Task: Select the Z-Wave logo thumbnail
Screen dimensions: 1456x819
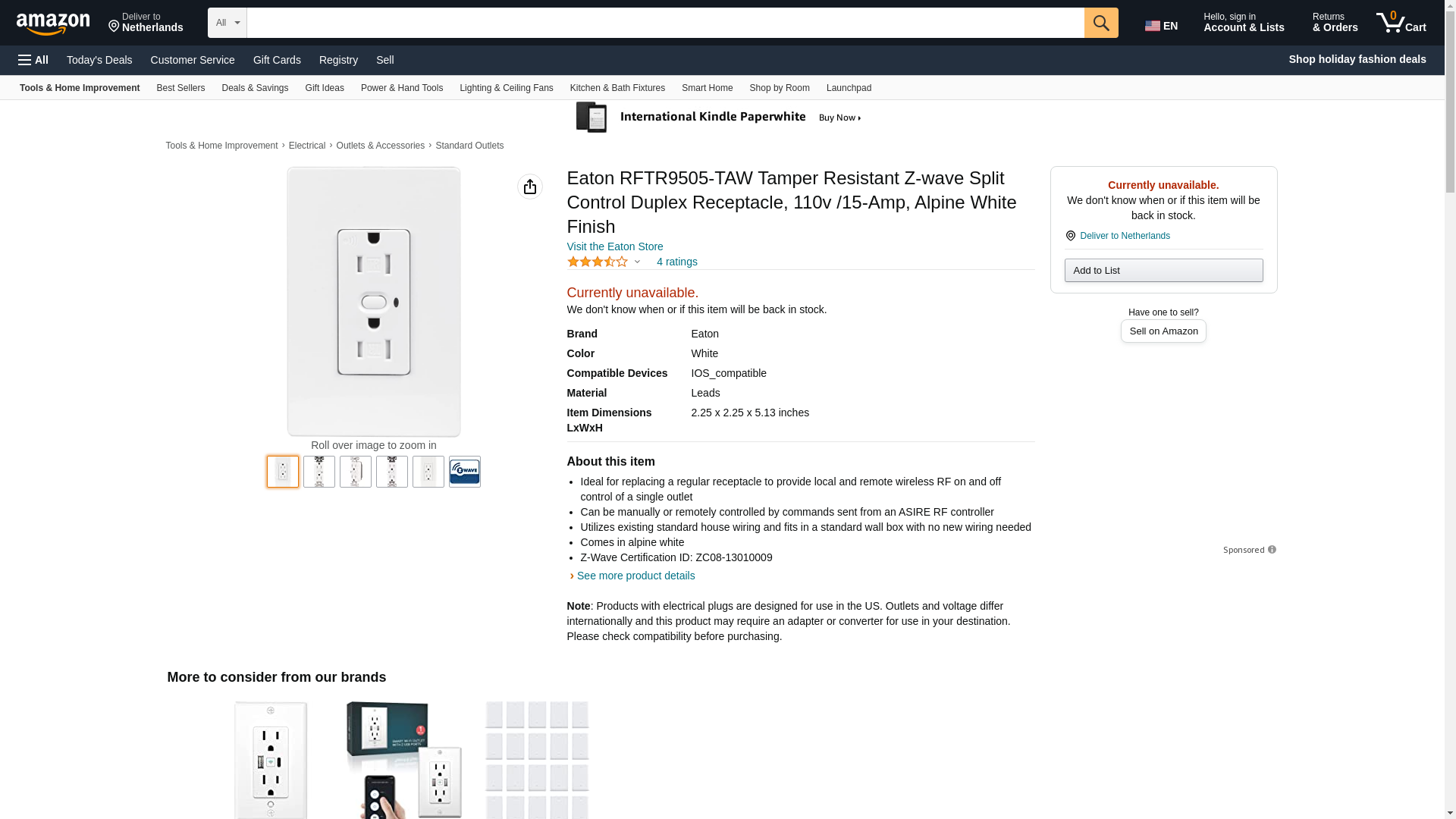Action: 464,472
